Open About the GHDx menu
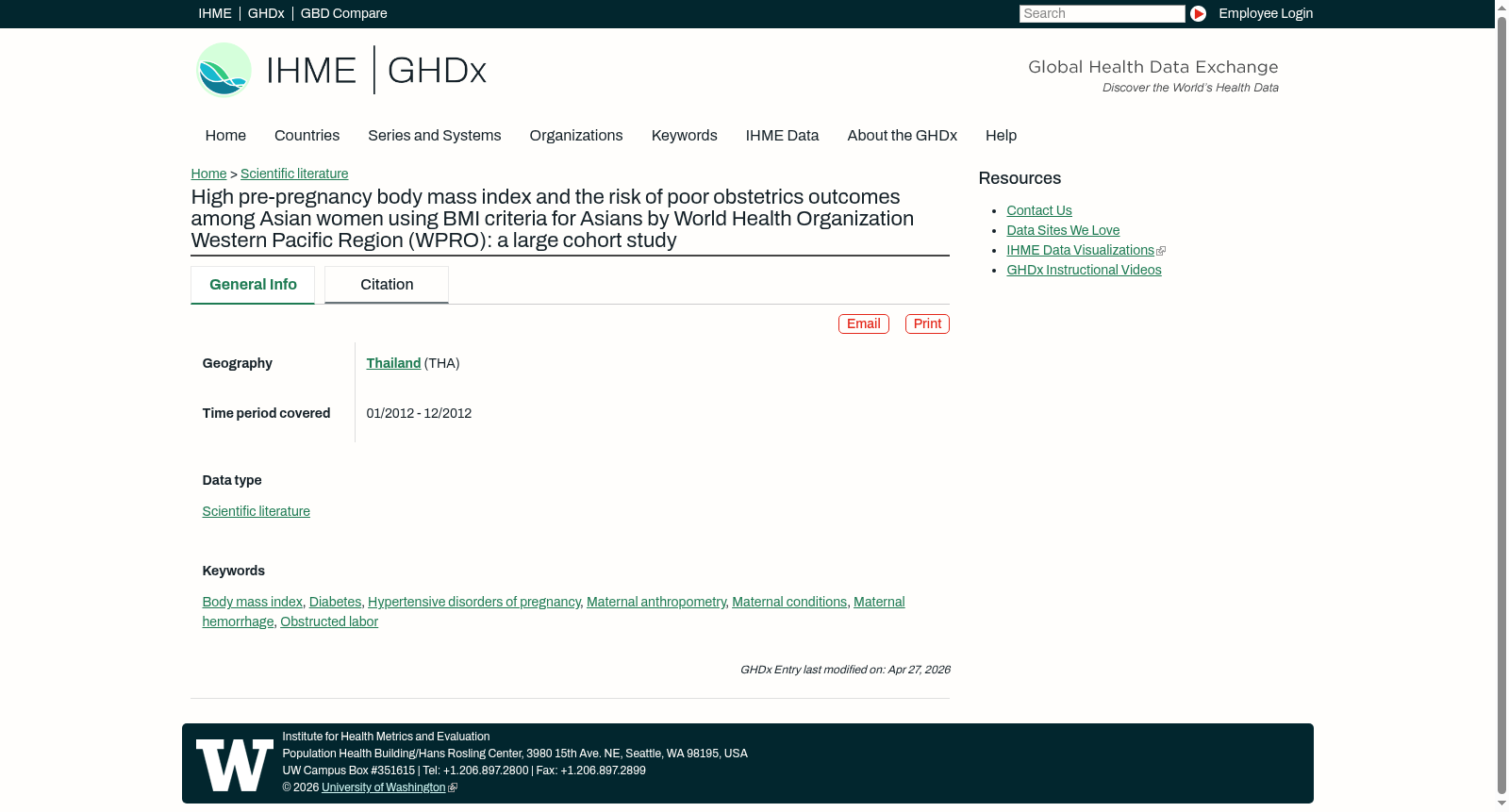The width and height of the screenshot is (1509, 812). click(902, 136)
